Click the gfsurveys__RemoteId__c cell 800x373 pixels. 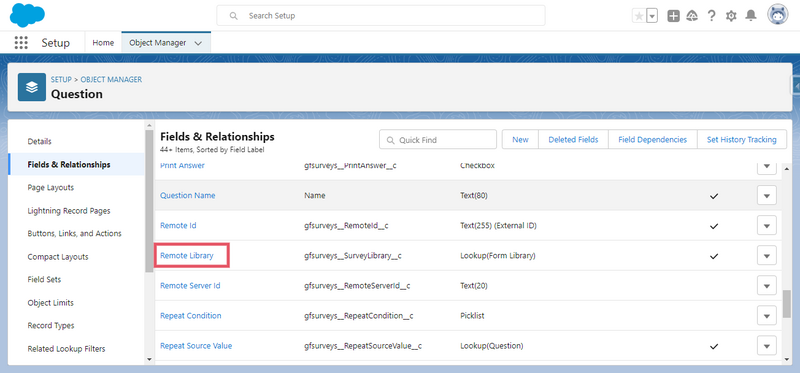point(347,226)
